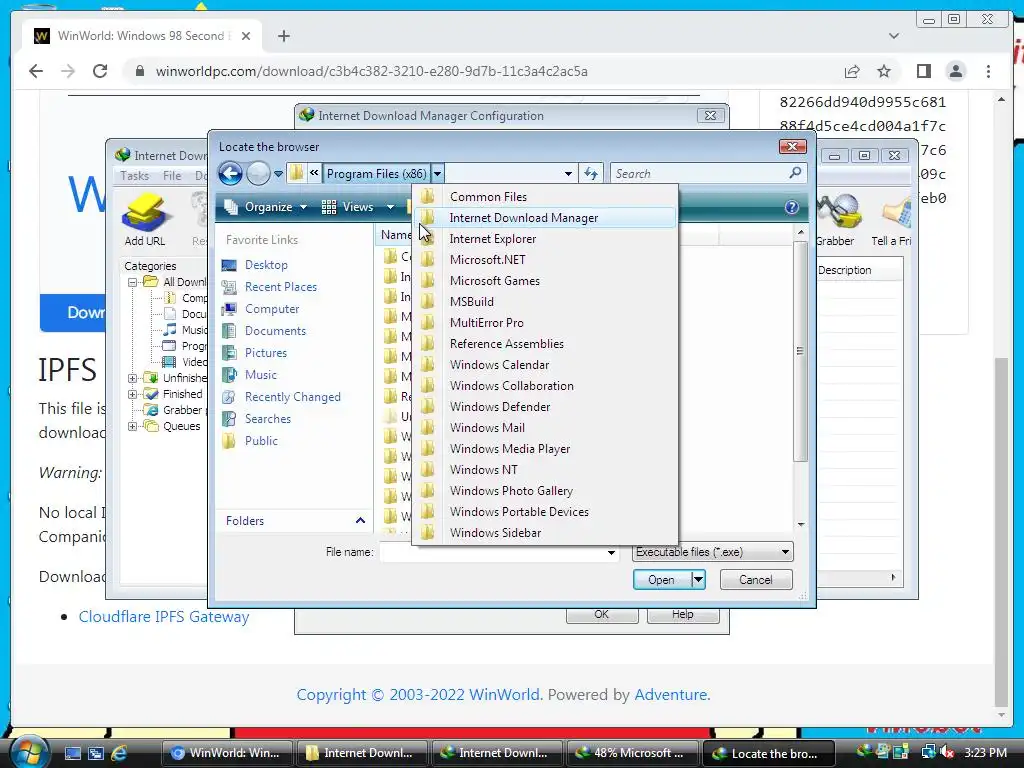This screenshot has height=768, width=1024.
Task: Choose Internet Explorer in the folder dropdown
Action: pos(545,239)
